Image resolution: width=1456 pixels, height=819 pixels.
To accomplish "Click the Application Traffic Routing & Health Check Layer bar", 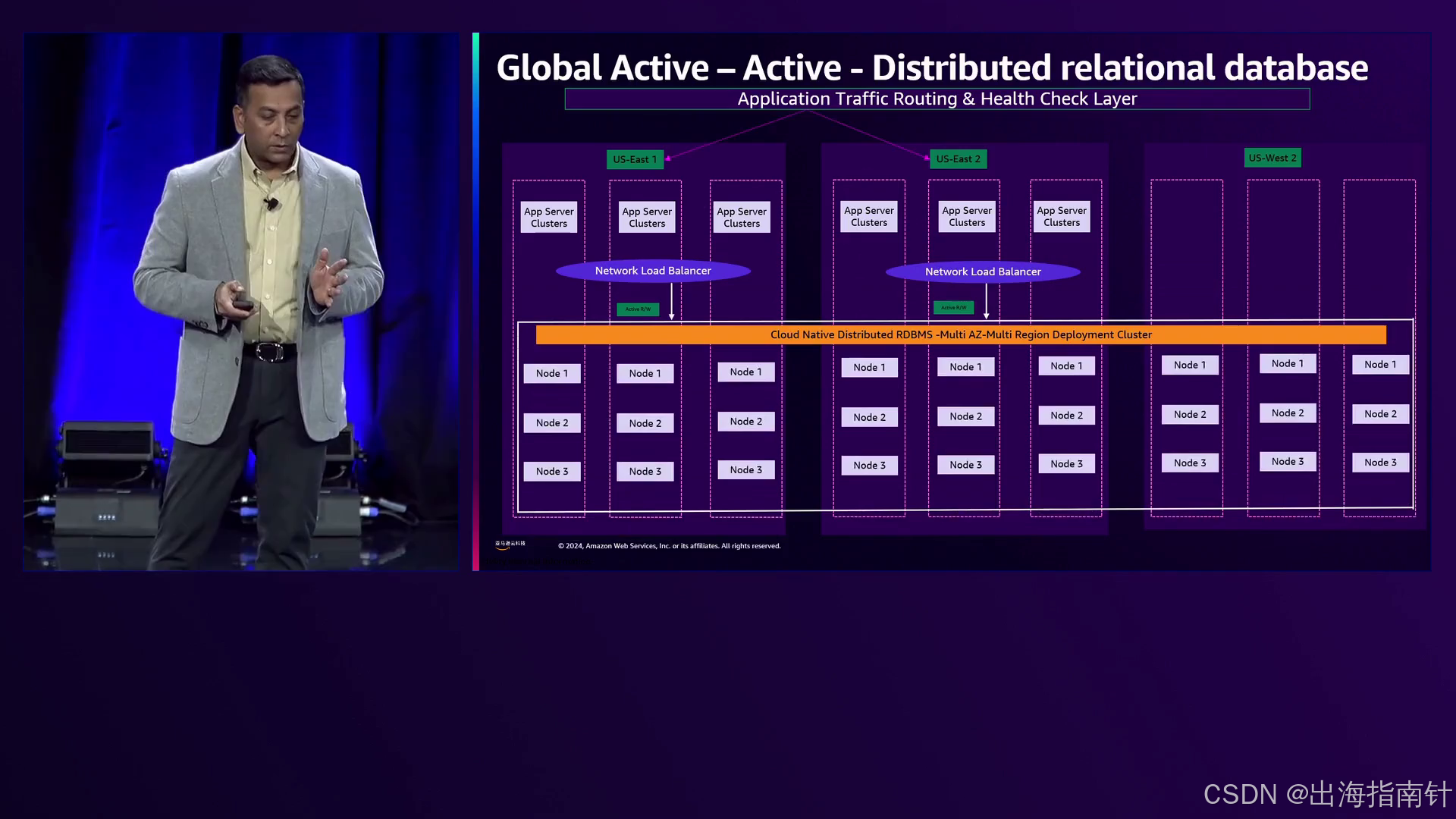I will coord(937,99).
